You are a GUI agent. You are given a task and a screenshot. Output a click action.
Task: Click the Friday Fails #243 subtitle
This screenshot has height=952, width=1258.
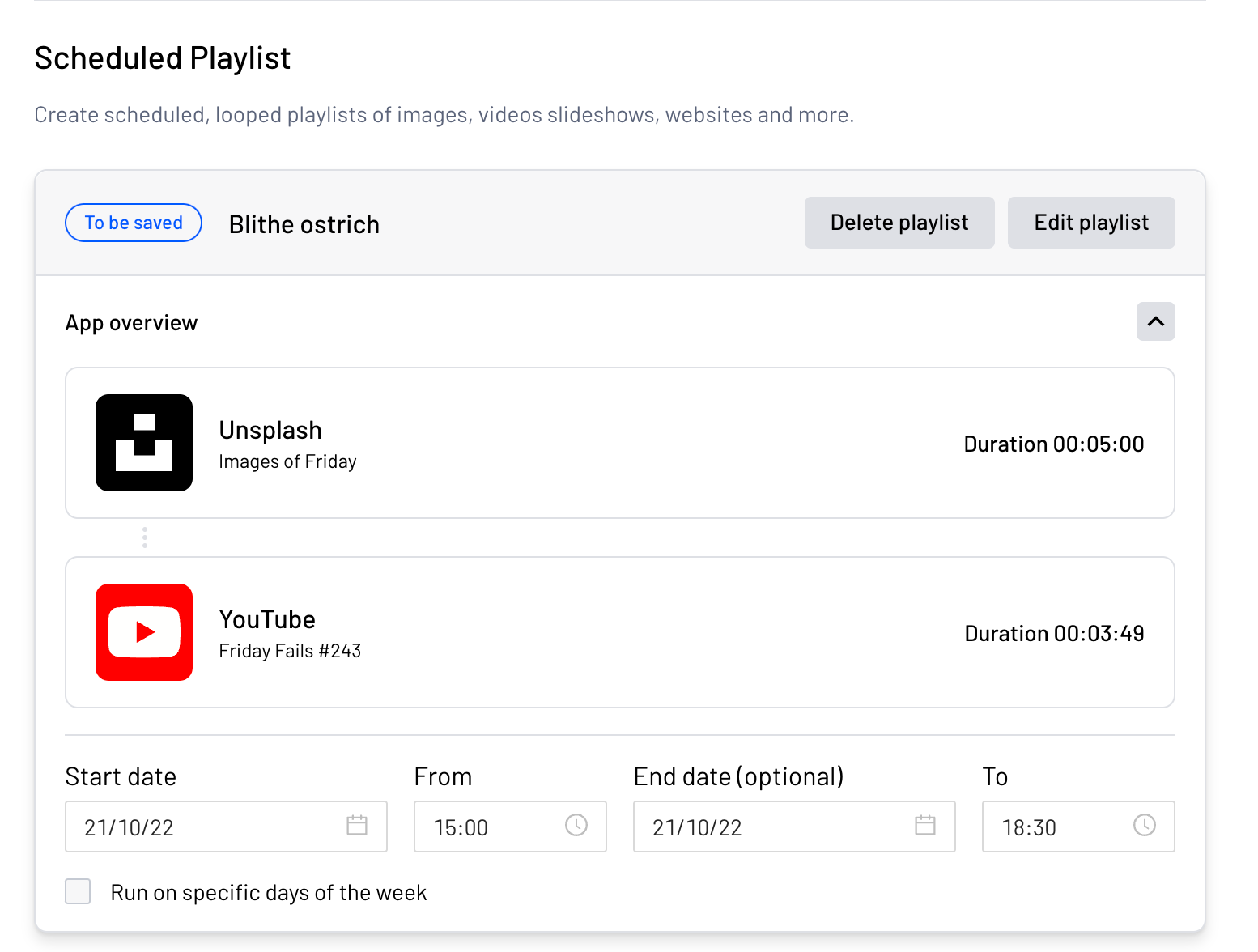click(290, 651)
